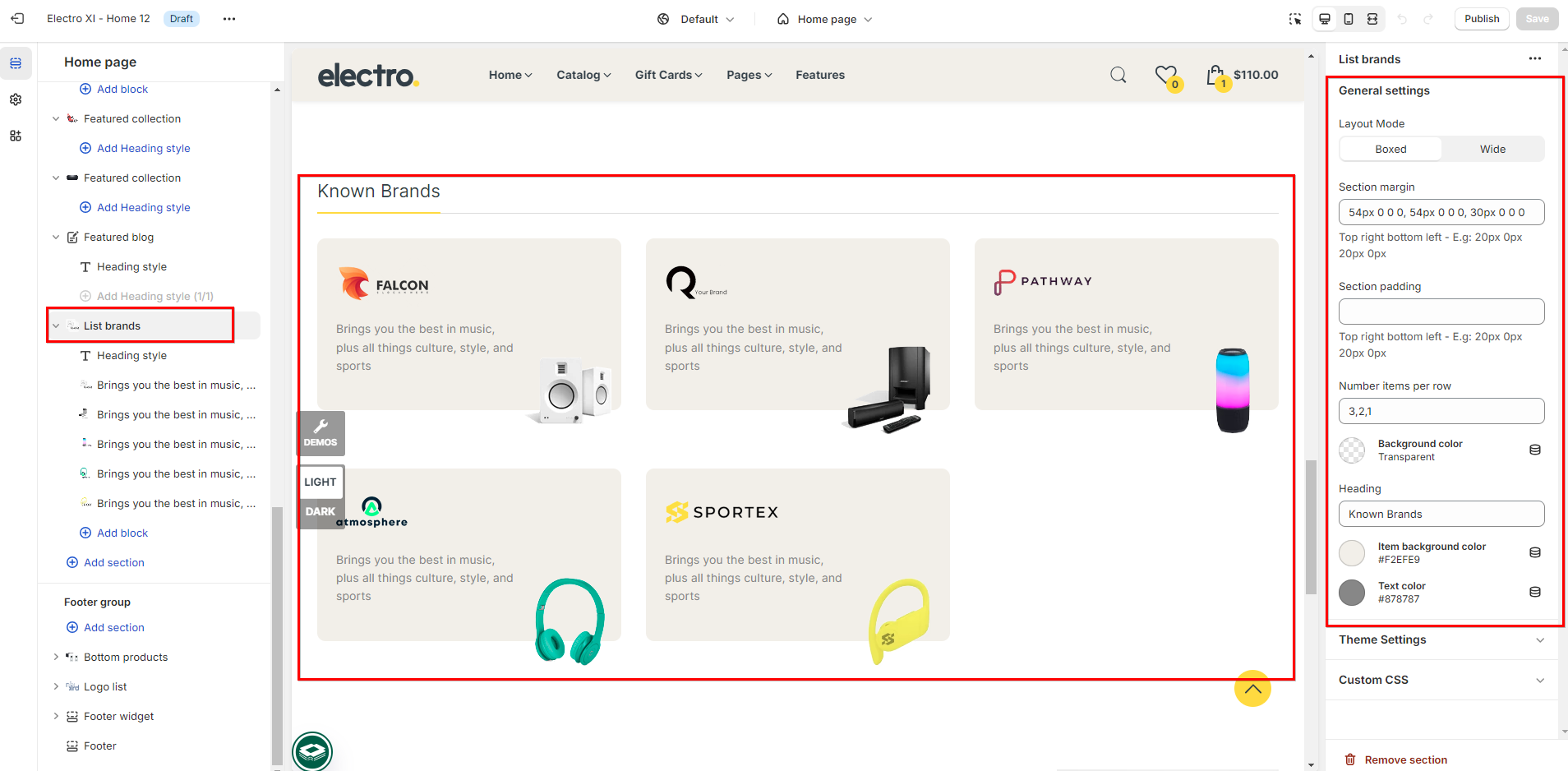Collapse the Featured blog section

(56, 237)
